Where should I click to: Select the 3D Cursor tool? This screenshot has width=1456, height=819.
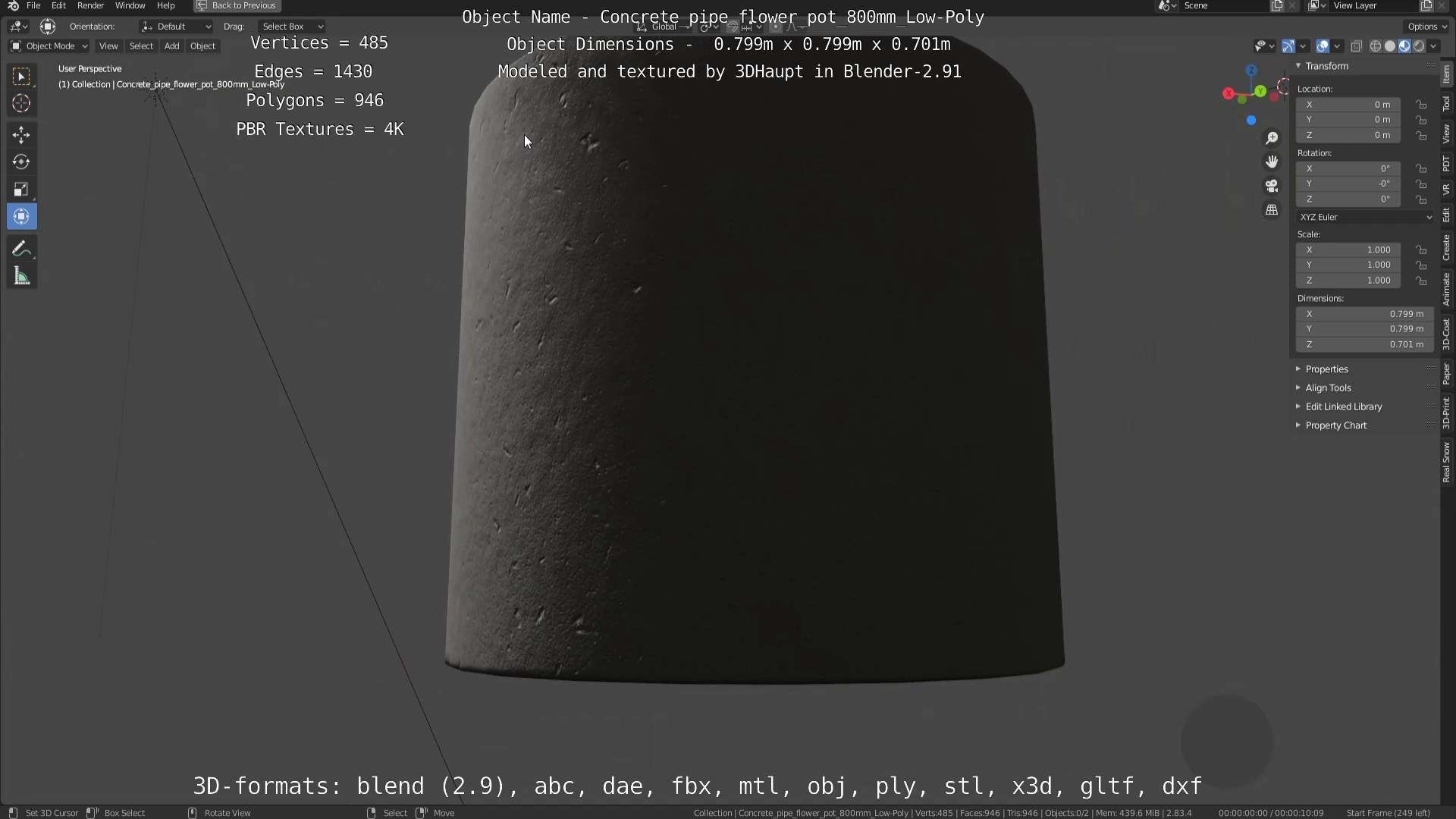pyautogui.click(x=21, y=103)
